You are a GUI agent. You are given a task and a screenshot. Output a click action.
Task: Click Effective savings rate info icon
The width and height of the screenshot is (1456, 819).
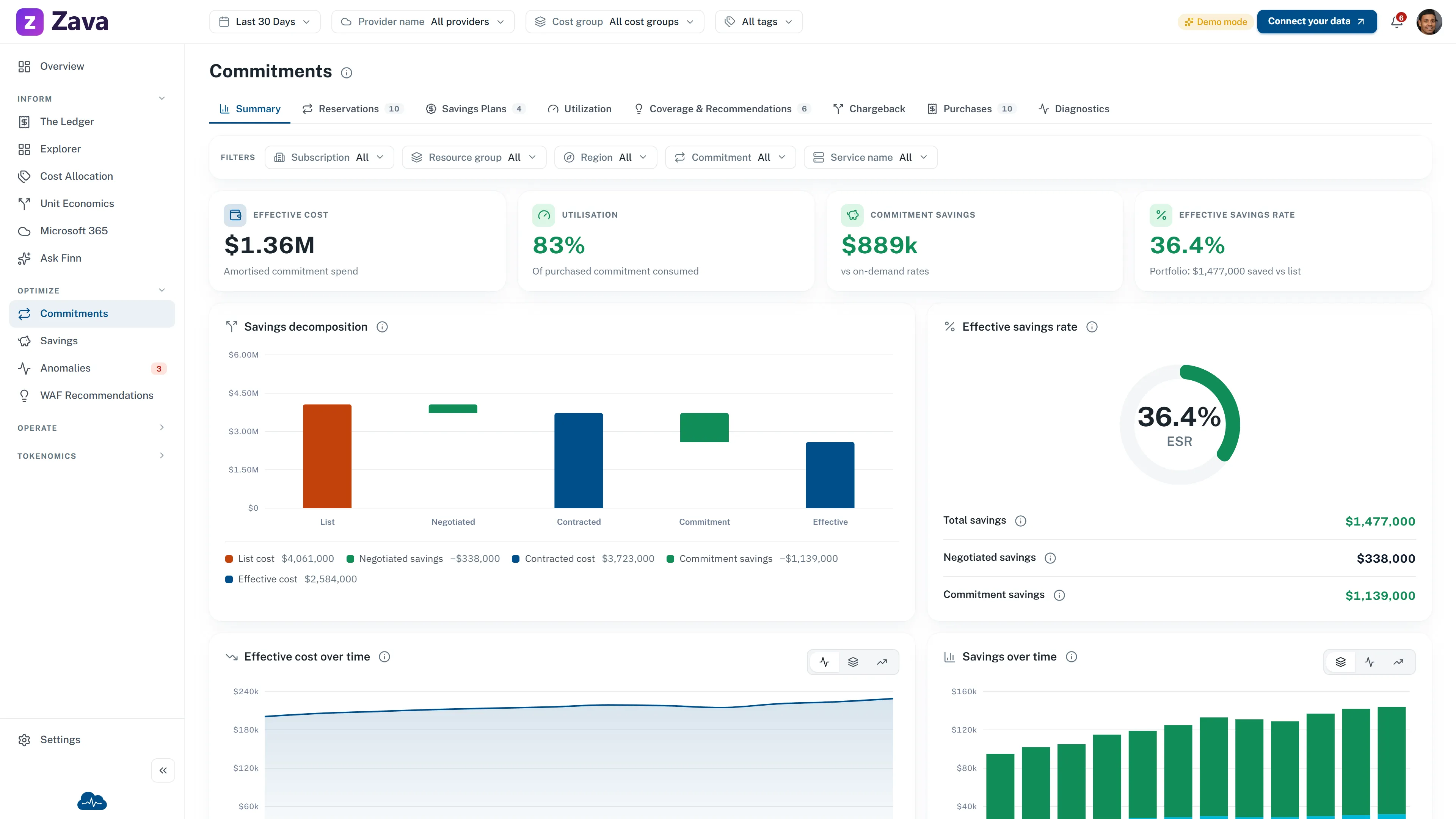(1092, 327)
